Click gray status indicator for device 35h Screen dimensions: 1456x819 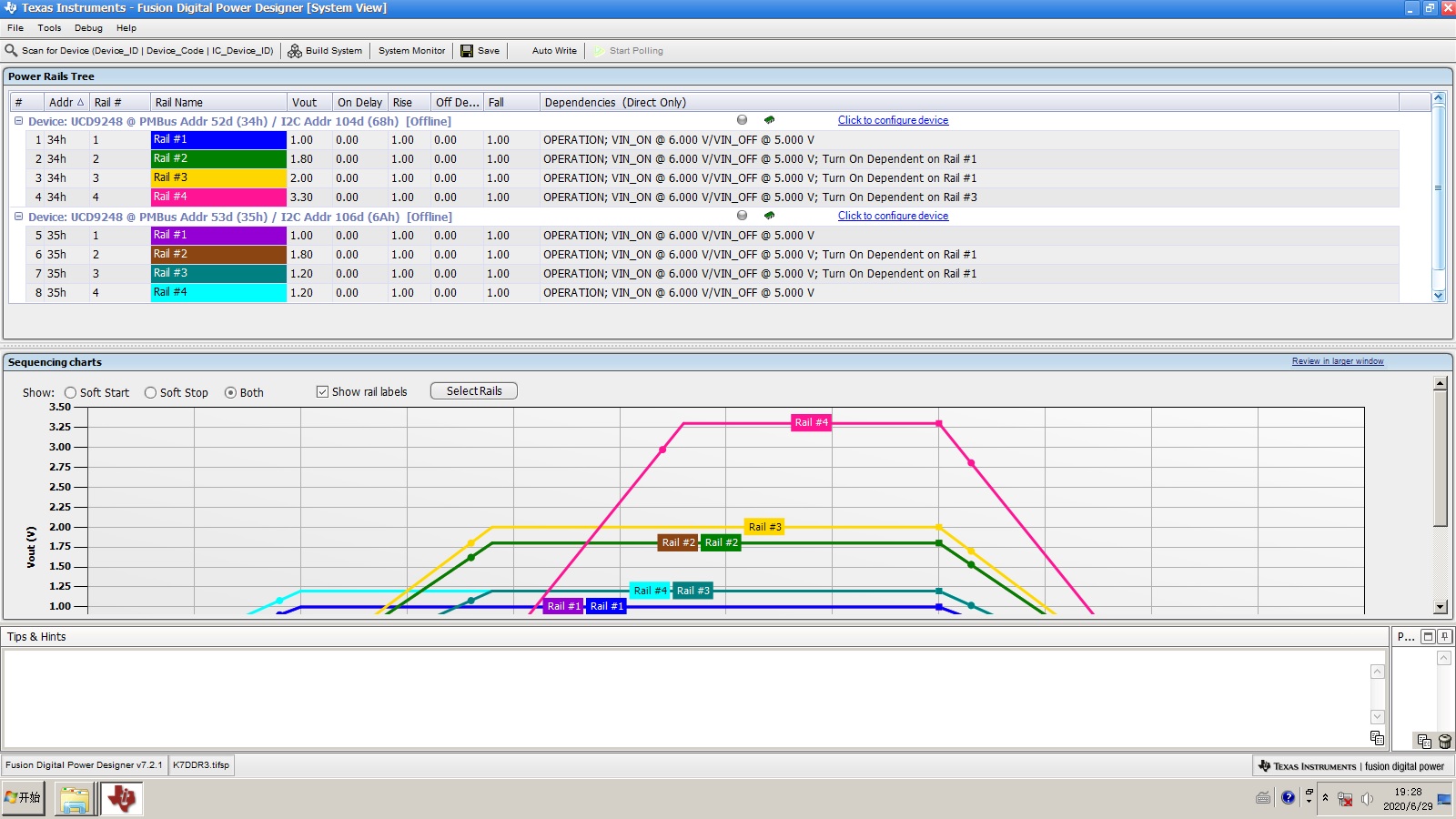pyautogui.click(x=742, y=216)
